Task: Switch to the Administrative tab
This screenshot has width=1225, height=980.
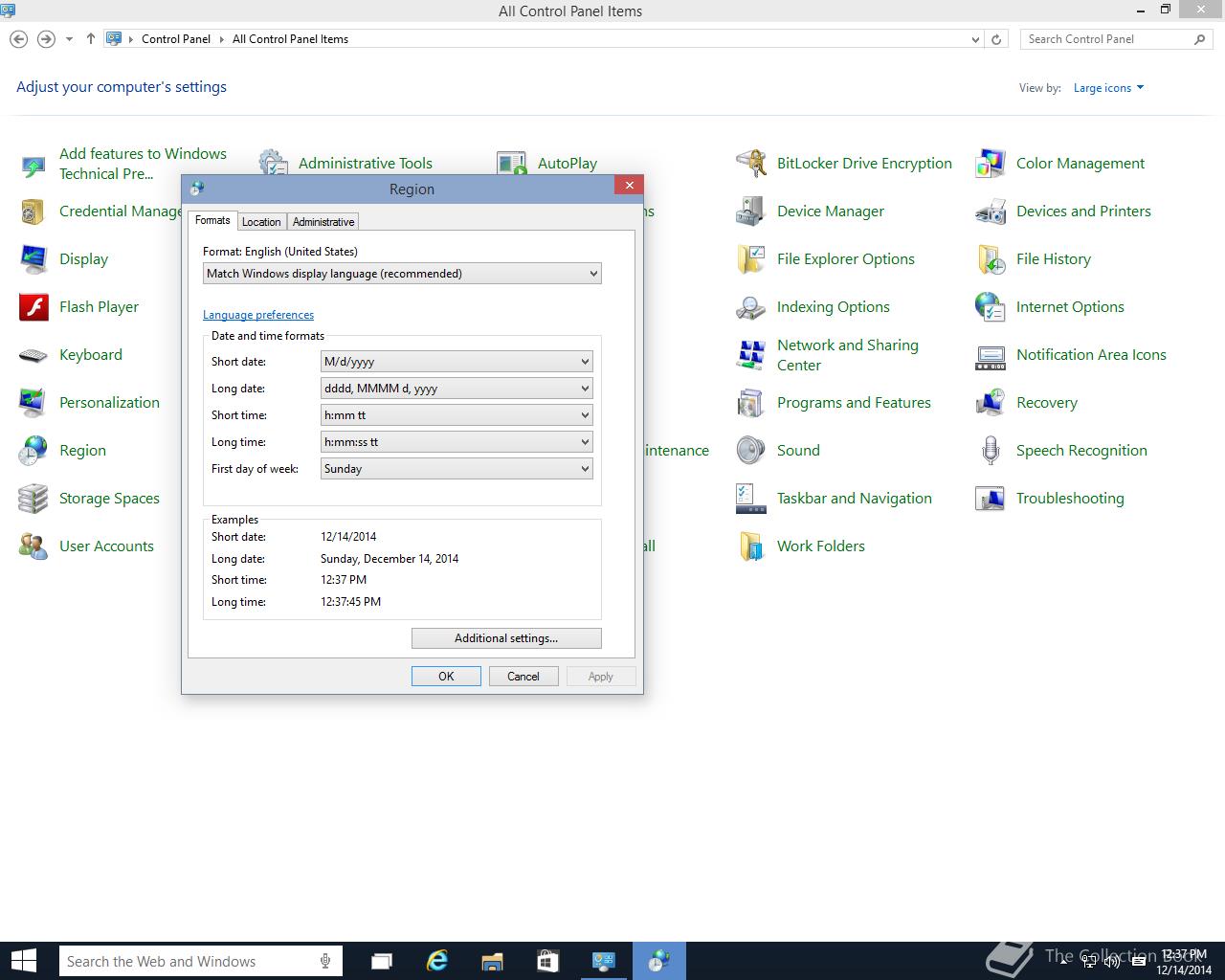Action: (x=323, y=222)
